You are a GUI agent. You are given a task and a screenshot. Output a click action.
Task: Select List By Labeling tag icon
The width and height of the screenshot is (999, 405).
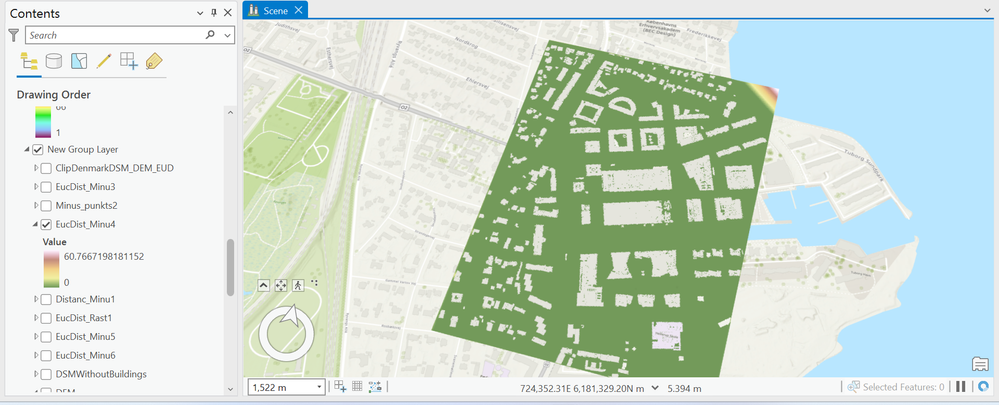(154, 61)
